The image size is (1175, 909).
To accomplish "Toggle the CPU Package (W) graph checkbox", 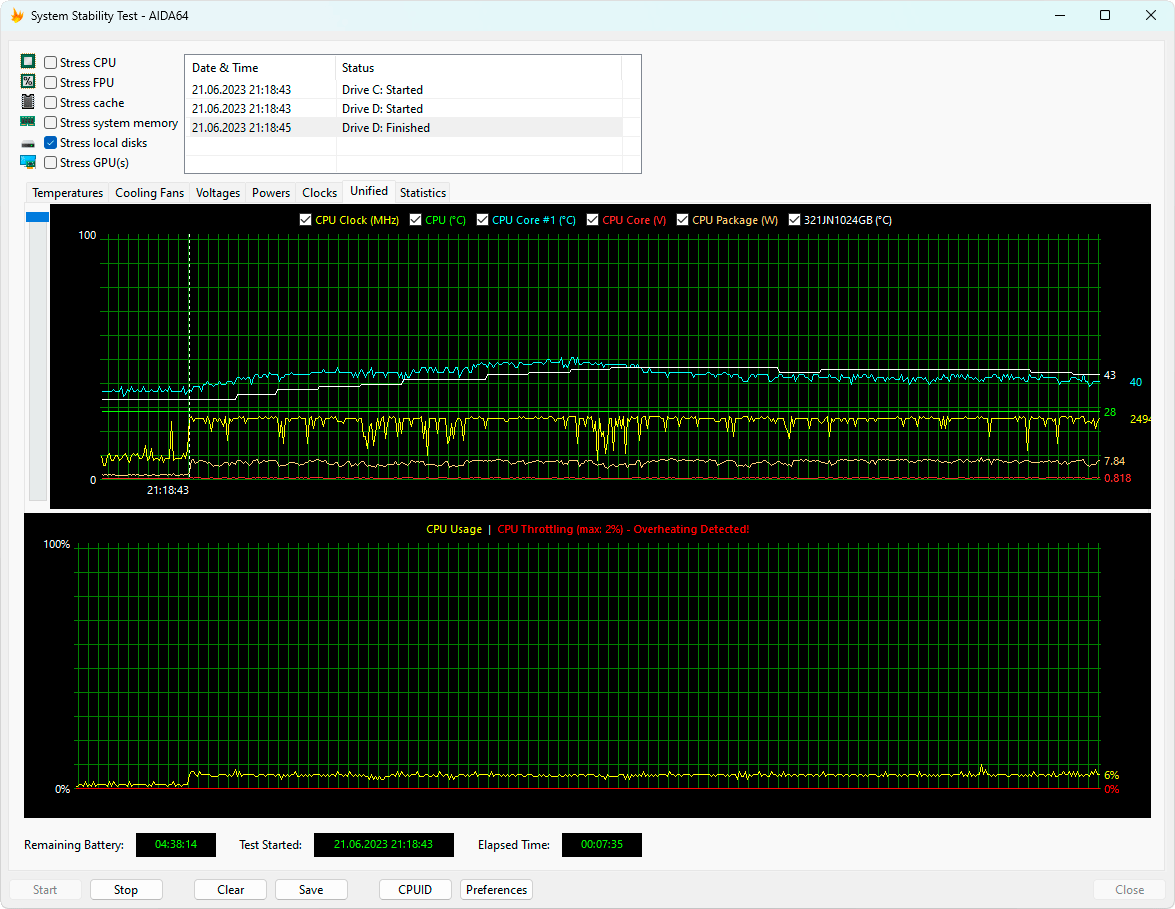I will 683,220.
